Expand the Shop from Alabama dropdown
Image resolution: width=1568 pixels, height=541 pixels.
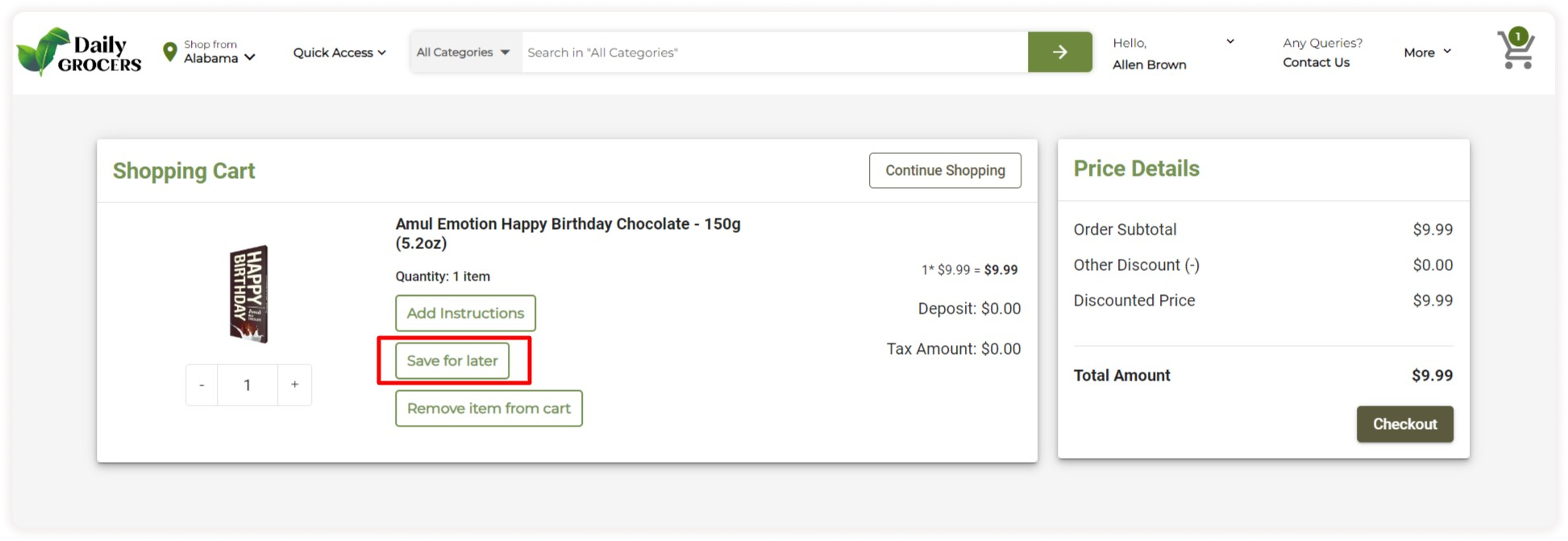[219, 52]
